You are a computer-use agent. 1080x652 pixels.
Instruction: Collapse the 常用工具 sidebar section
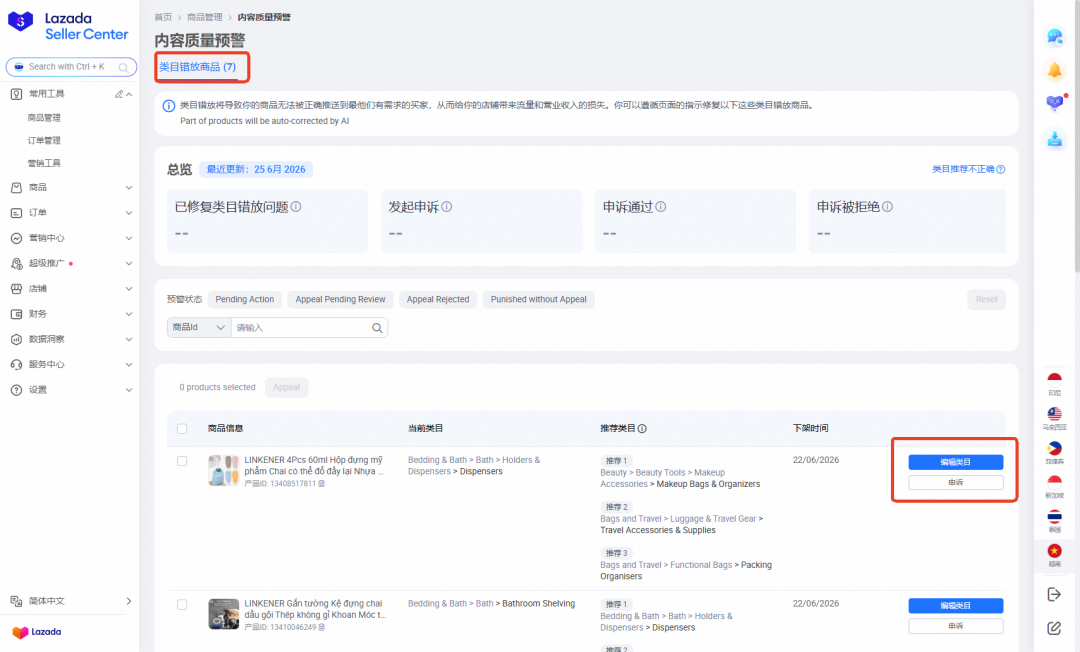(x=129, y=94)
